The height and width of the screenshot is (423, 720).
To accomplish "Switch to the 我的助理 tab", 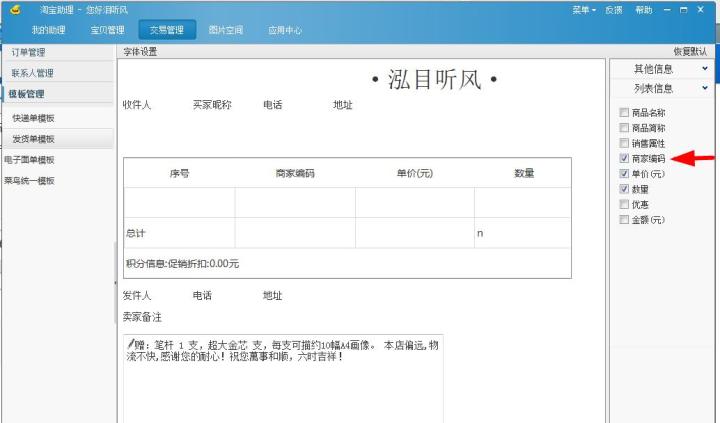I will click(48, 30).
